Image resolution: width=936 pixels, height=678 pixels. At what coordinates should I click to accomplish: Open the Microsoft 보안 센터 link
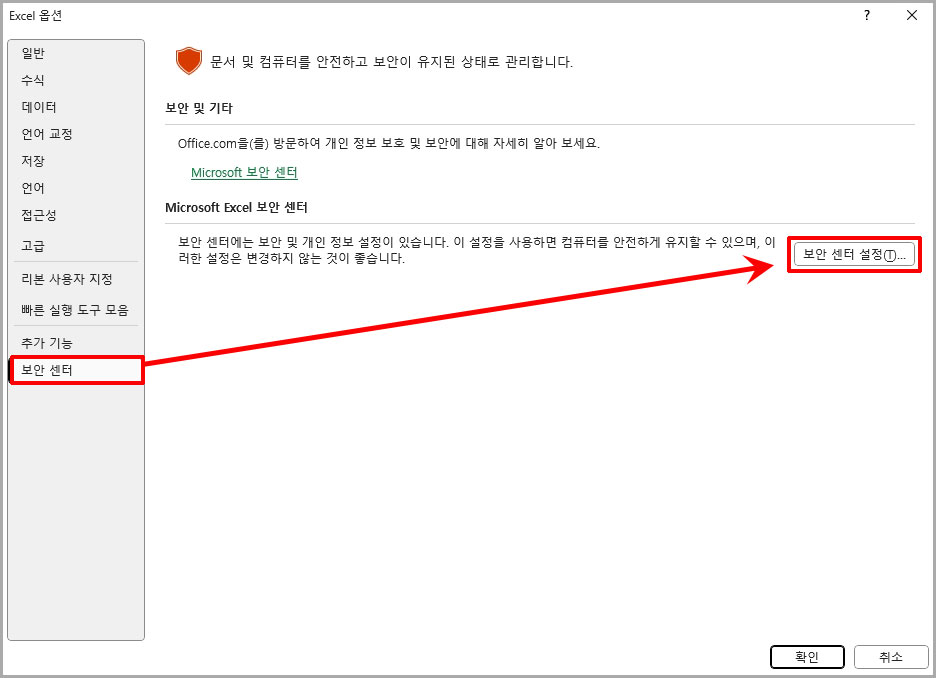[245, 174]
